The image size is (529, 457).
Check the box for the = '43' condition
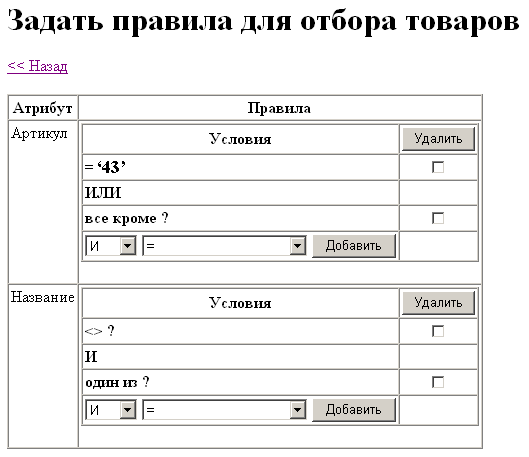(x=438, y=167)
